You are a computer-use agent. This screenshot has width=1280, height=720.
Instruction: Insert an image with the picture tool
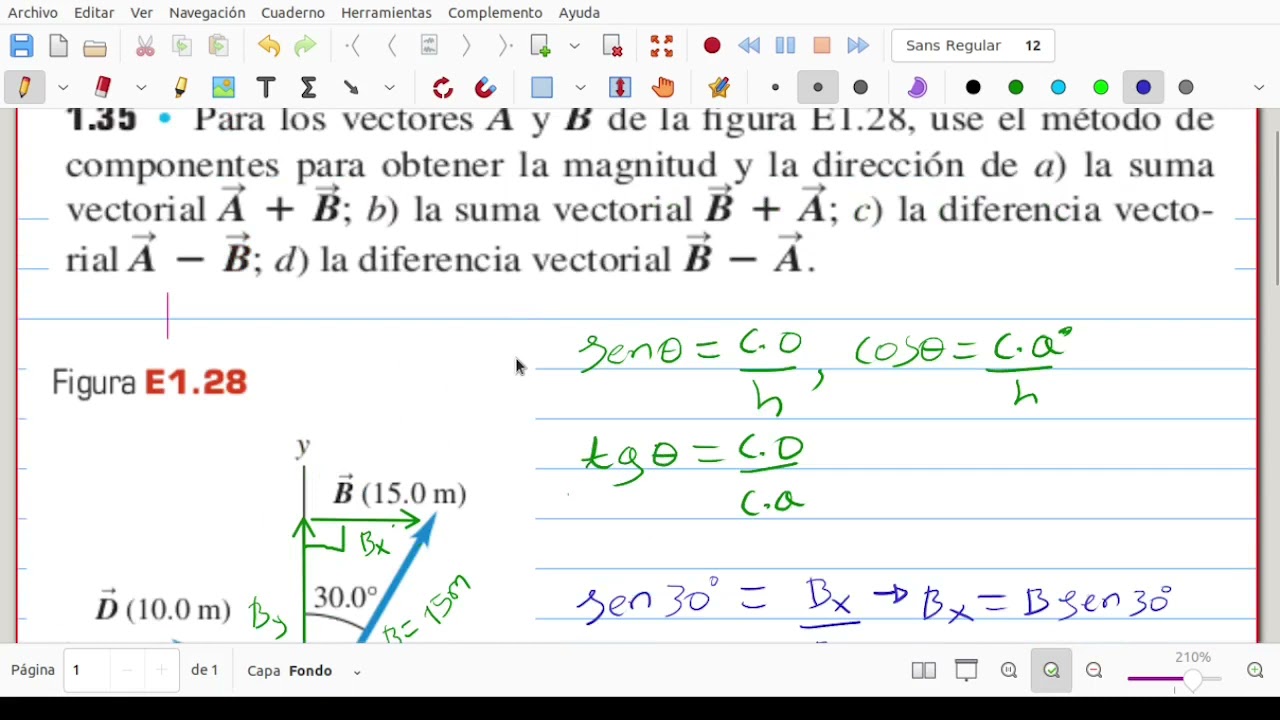tap(223, 88)
